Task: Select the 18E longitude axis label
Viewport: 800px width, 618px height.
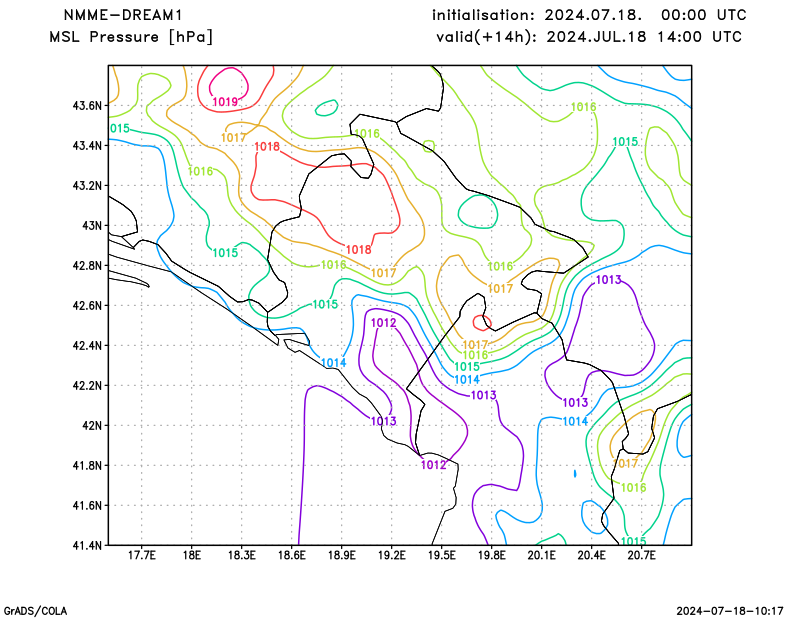Action: click(191, 555)
